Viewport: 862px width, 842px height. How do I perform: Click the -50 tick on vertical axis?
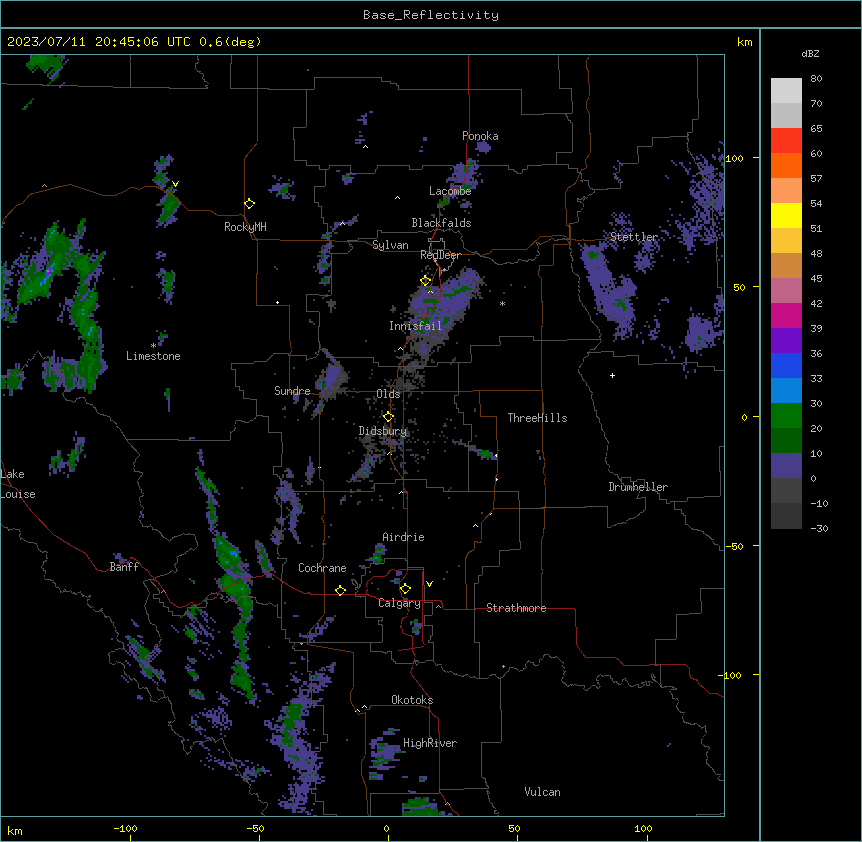pos(734,546)
